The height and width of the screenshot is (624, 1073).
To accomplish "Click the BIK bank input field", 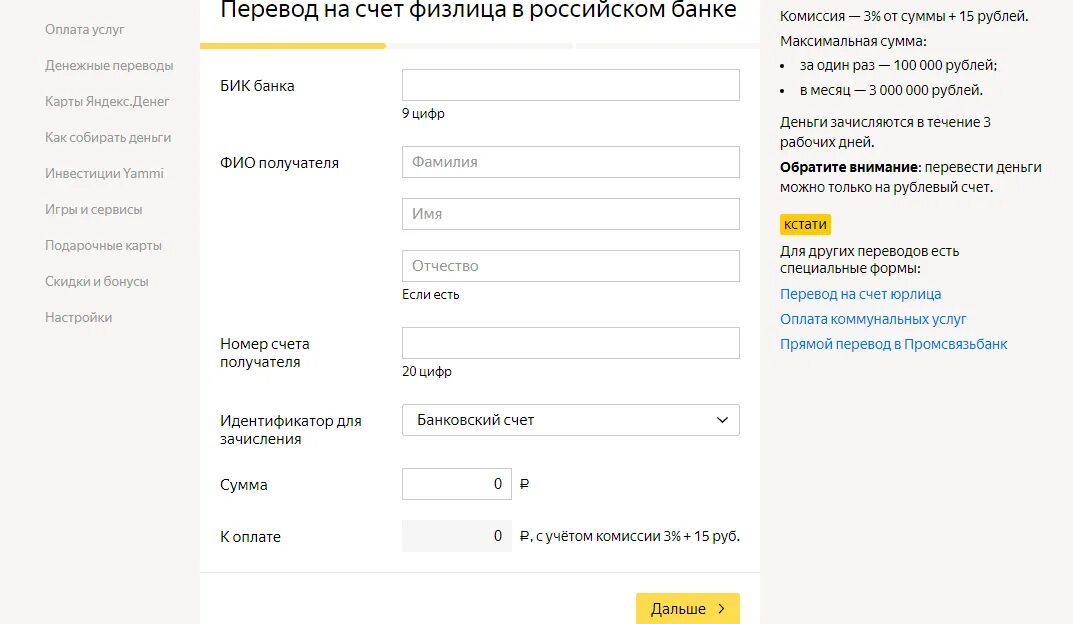I will [570, 85].
